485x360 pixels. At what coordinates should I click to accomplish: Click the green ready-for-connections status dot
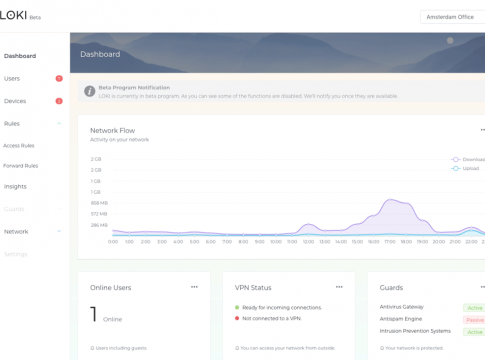point(237,307)
